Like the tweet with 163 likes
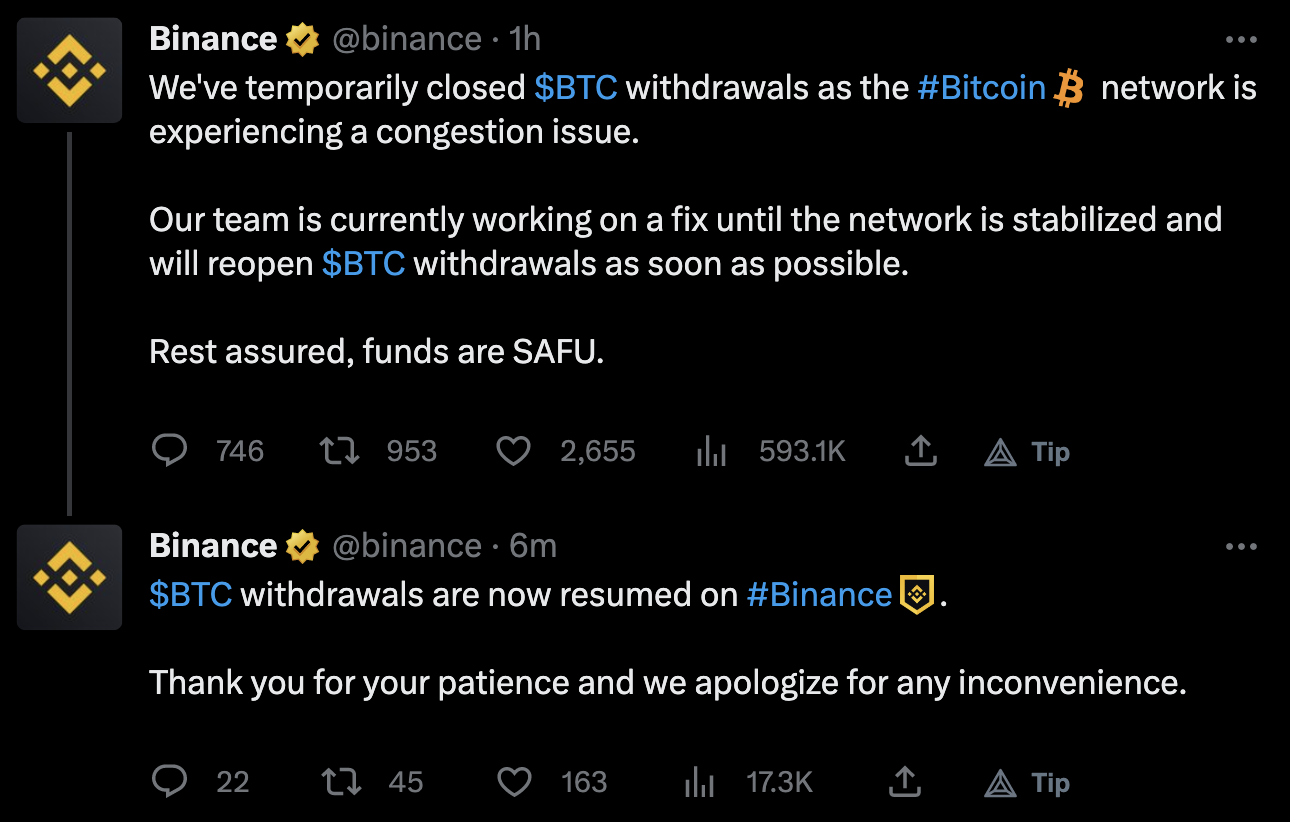The image size is (1290, 822). coord(514,781)
